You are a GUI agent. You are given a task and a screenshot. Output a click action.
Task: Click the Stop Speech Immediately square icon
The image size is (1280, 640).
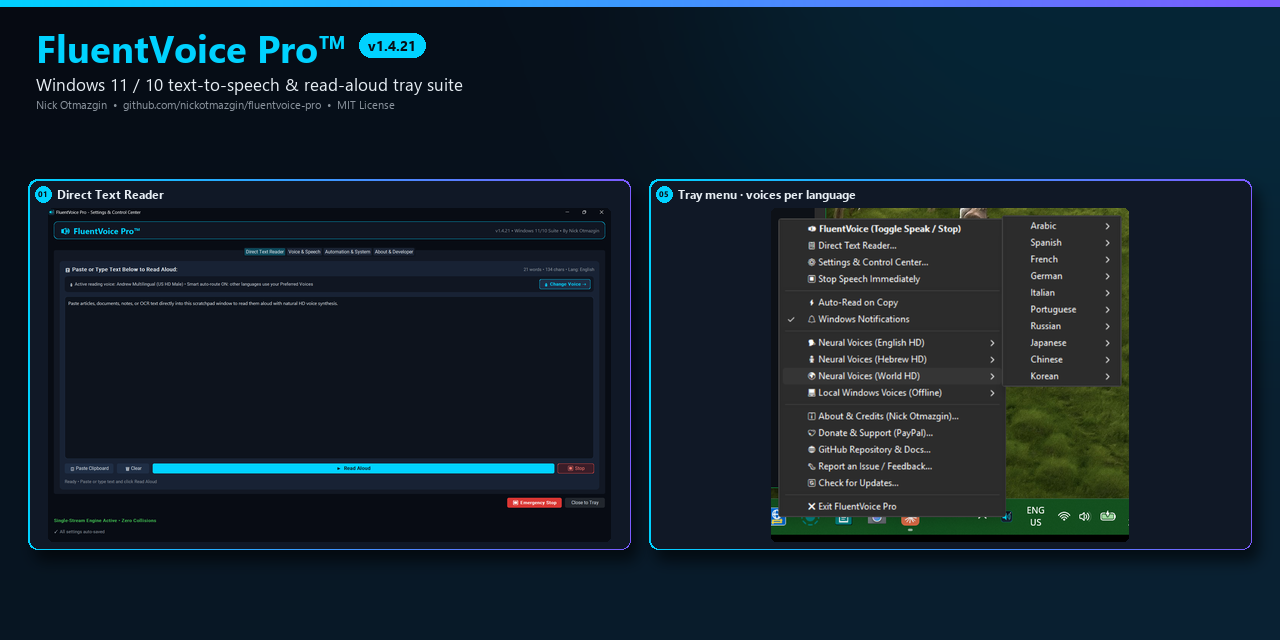[812, 279]
